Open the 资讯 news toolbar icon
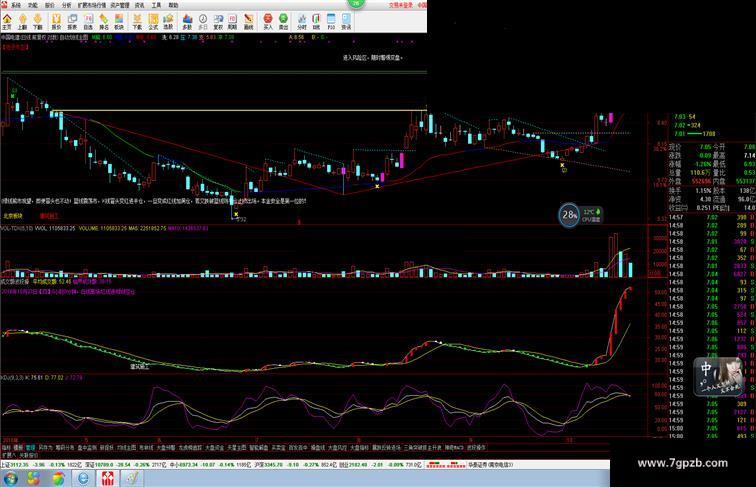This screenshot has height=487, width=756. click(x=346, y=21)
